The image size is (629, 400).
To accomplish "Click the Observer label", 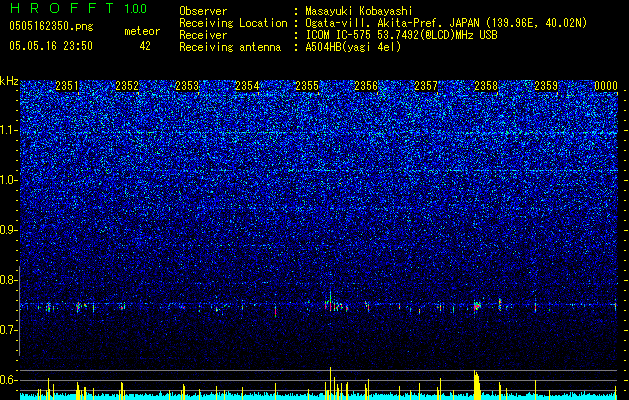I will point(203,11).
